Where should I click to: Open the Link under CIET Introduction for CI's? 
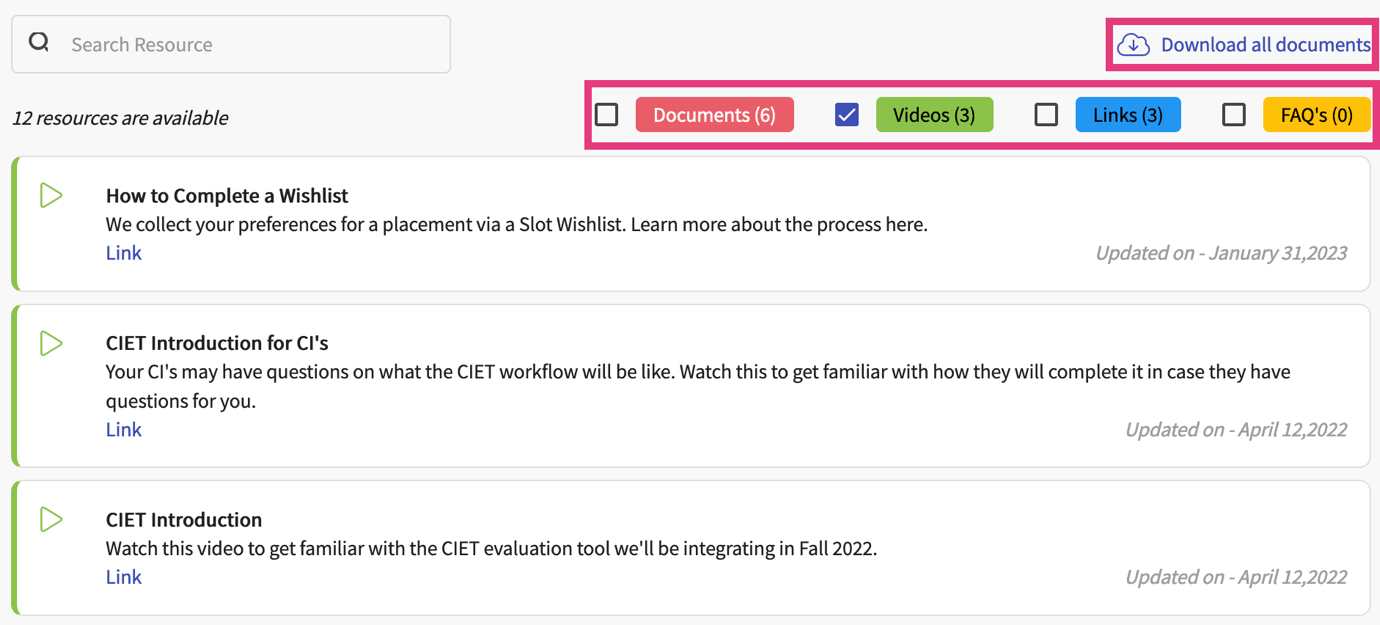[123, 429]
